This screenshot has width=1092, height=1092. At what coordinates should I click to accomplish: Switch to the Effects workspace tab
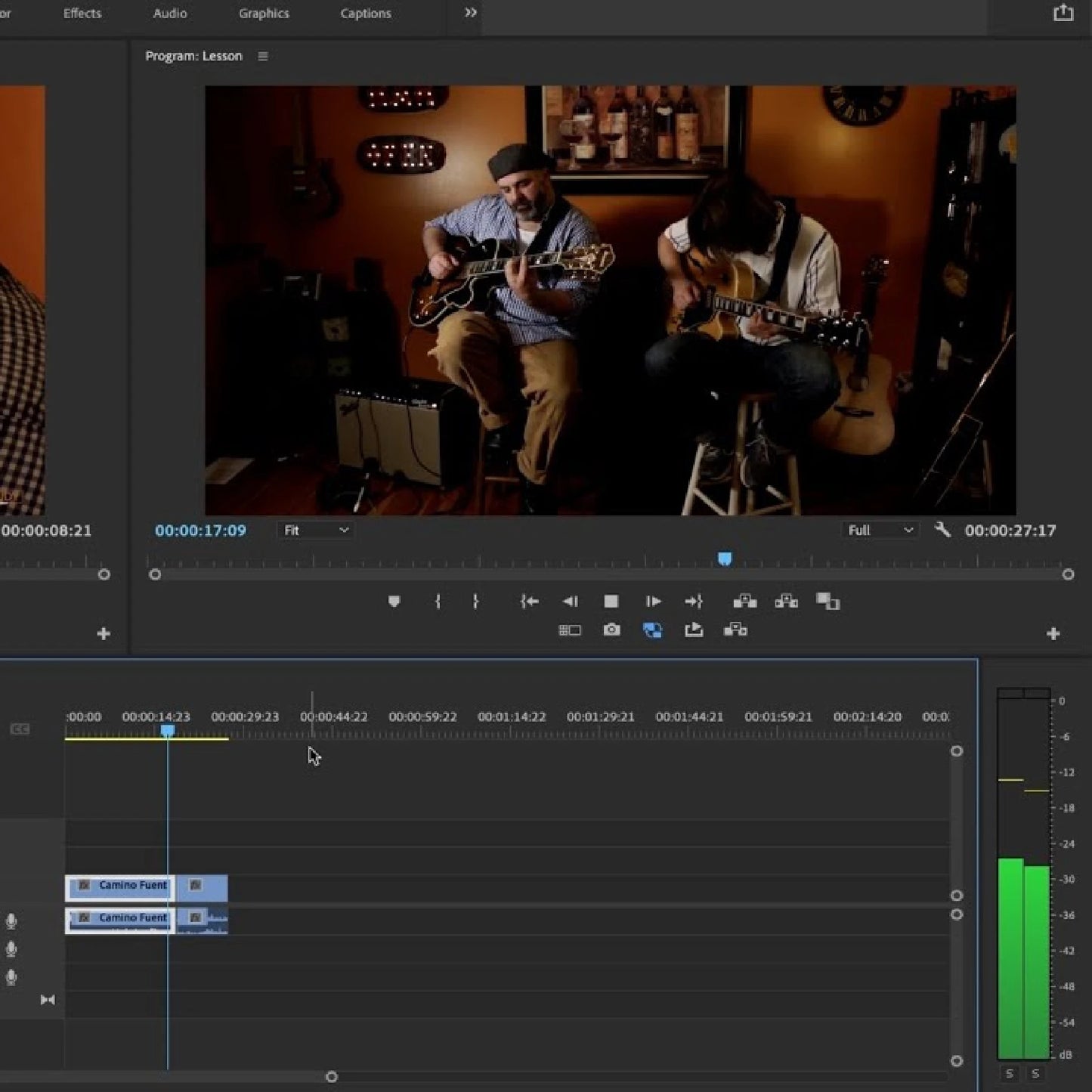[x=82, y=13]
